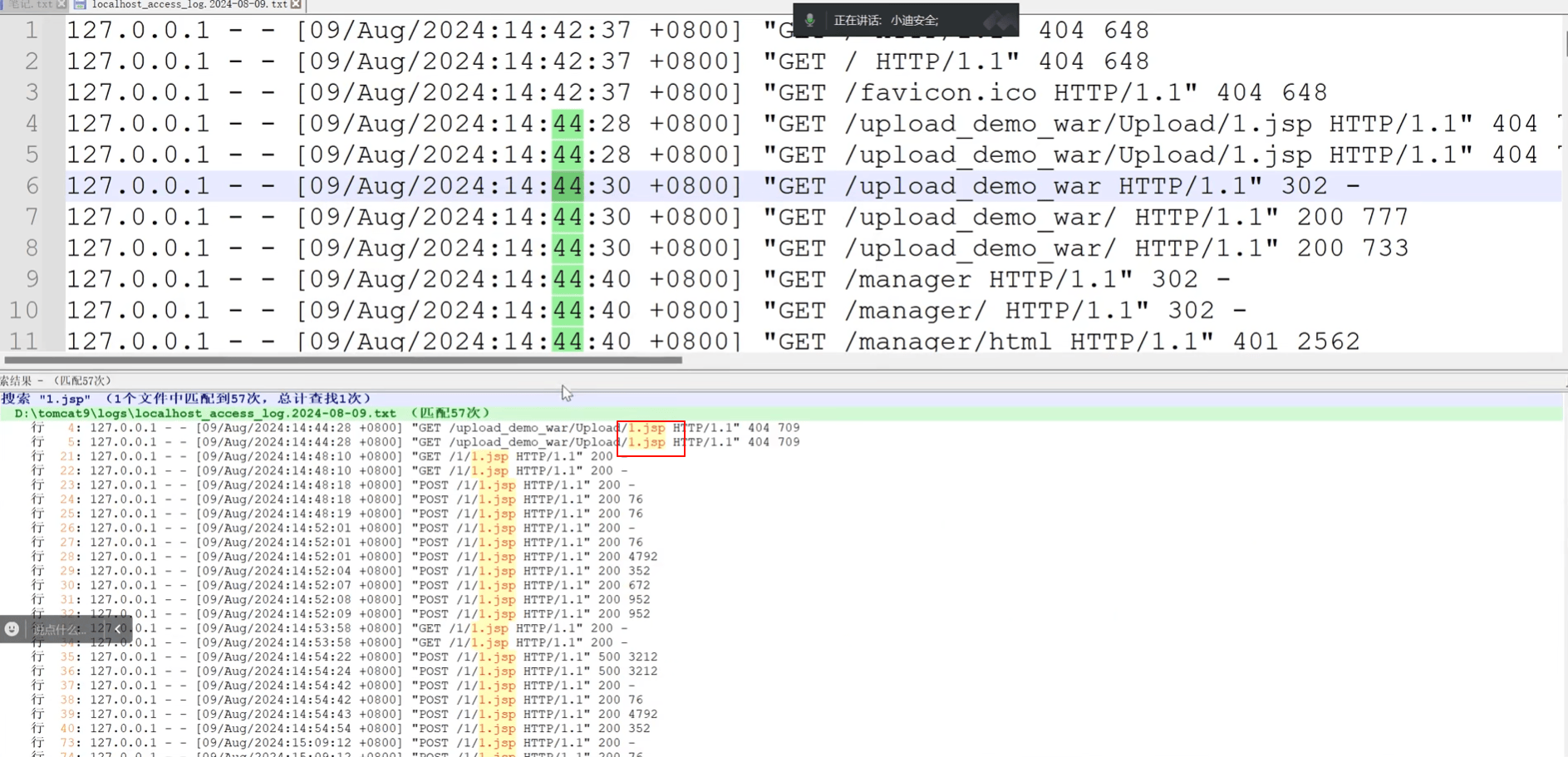
Task: Open search result 行 23 POST at 14:48:18
Action: (332, 485)
